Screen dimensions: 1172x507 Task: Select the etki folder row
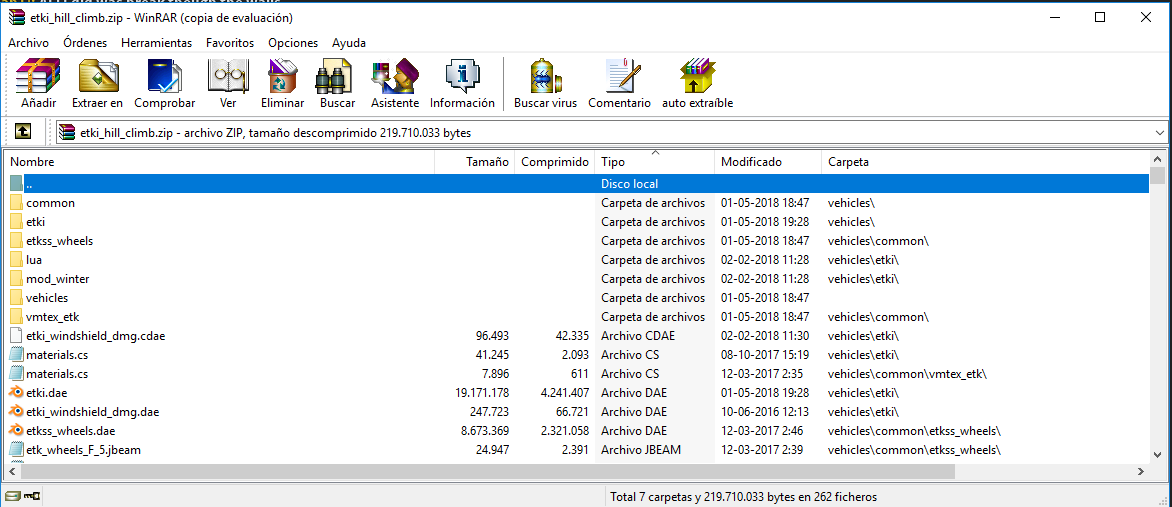click(x=577, y=221)
